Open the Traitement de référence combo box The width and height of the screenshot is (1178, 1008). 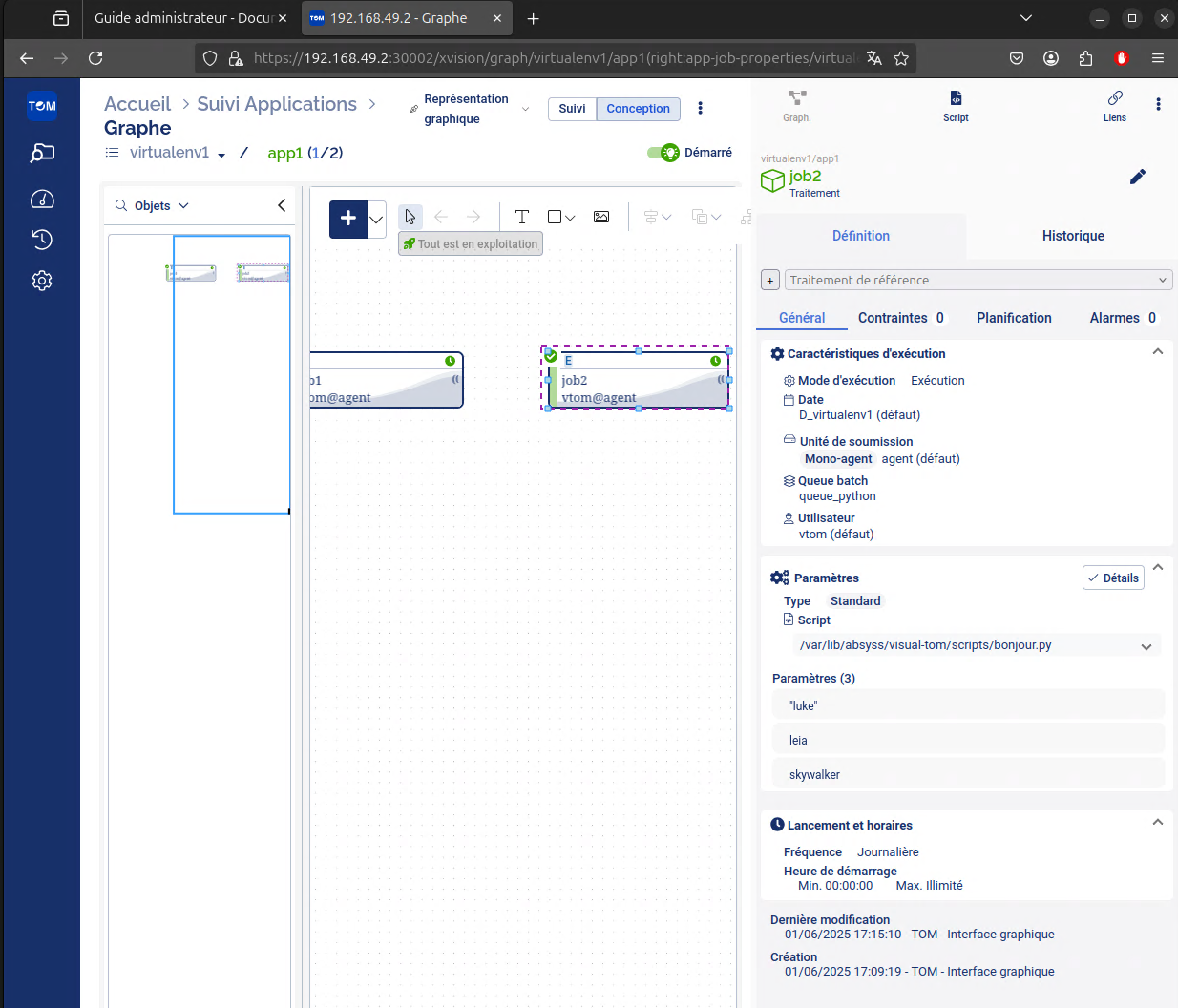(978, 280)
